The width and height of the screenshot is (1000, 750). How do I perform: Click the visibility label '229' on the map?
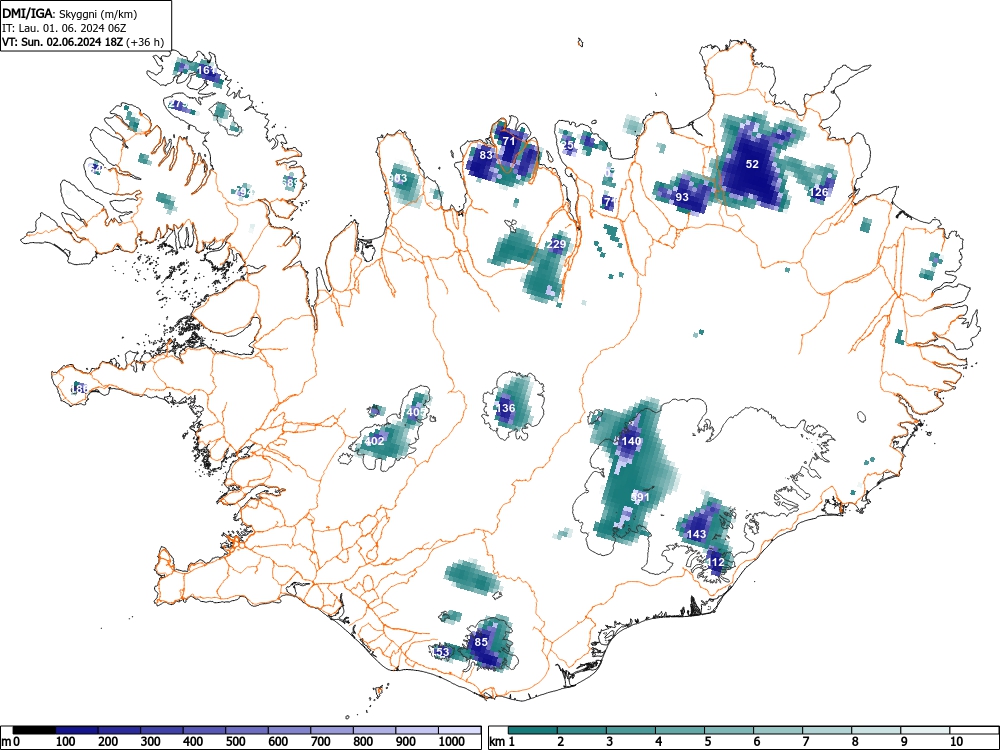click(557, 244)
